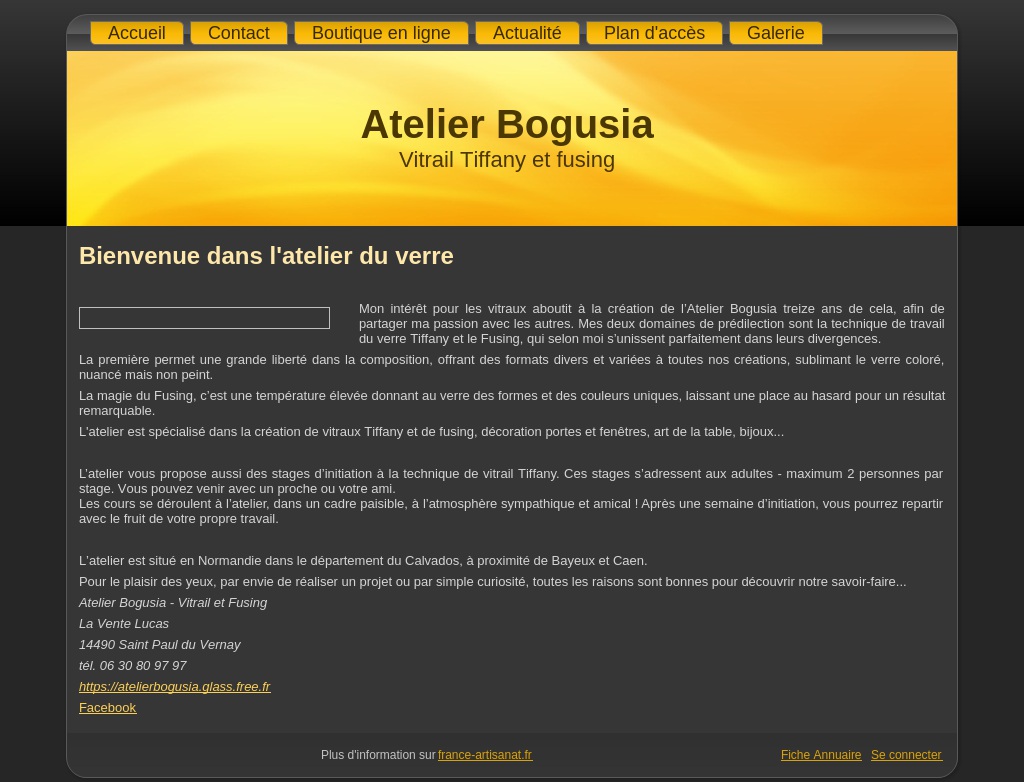Click the phone number tél. 06 30 80 97 97
Image resolution: width=1024 pixels, height=782 pixels.
133,666
